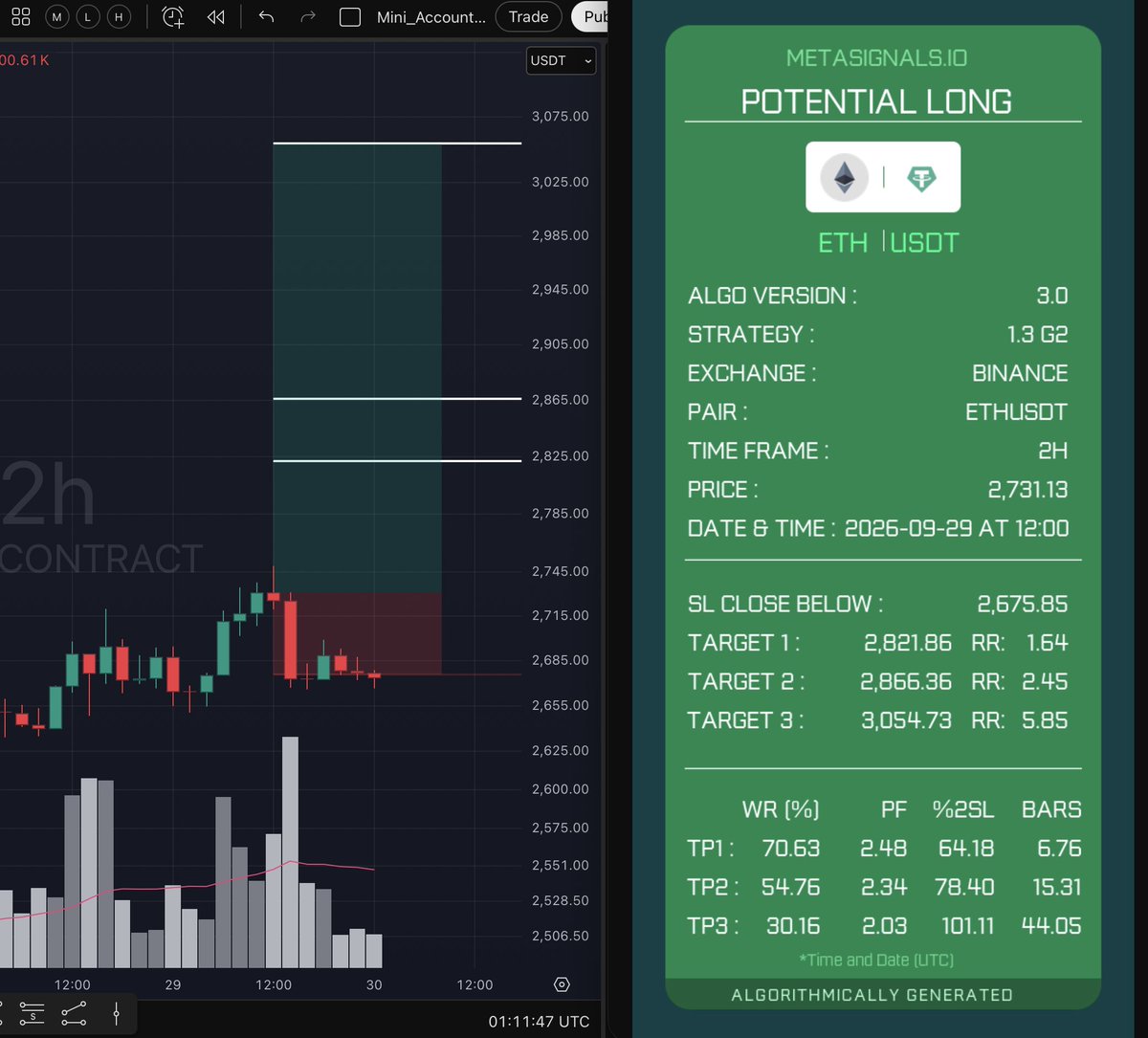Click the '30' date label on time axis

[374, 984]
